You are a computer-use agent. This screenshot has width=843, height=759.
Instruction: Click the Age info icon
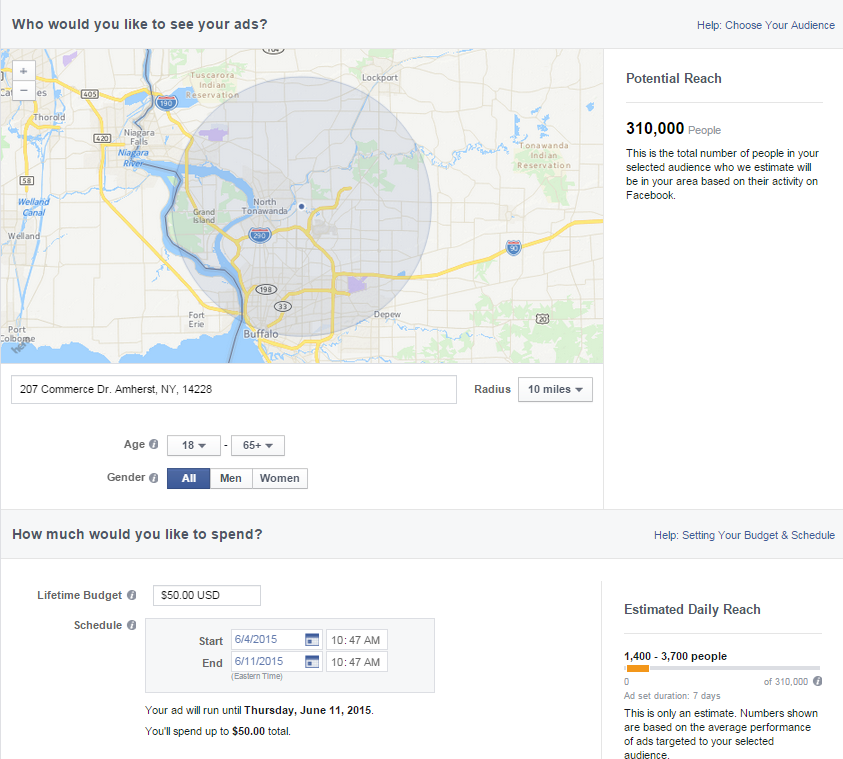tap(154, 445)
